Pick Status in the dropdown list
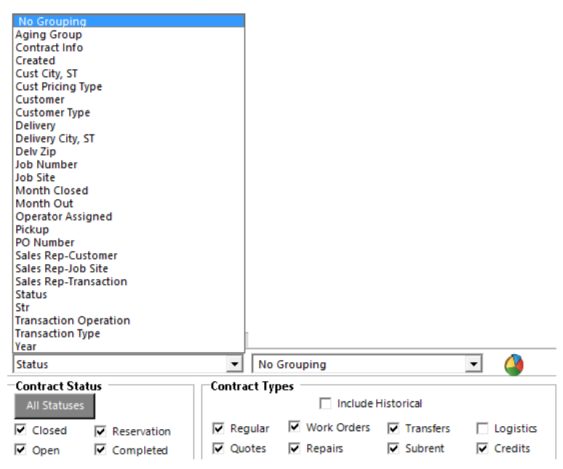 [129, 294]
